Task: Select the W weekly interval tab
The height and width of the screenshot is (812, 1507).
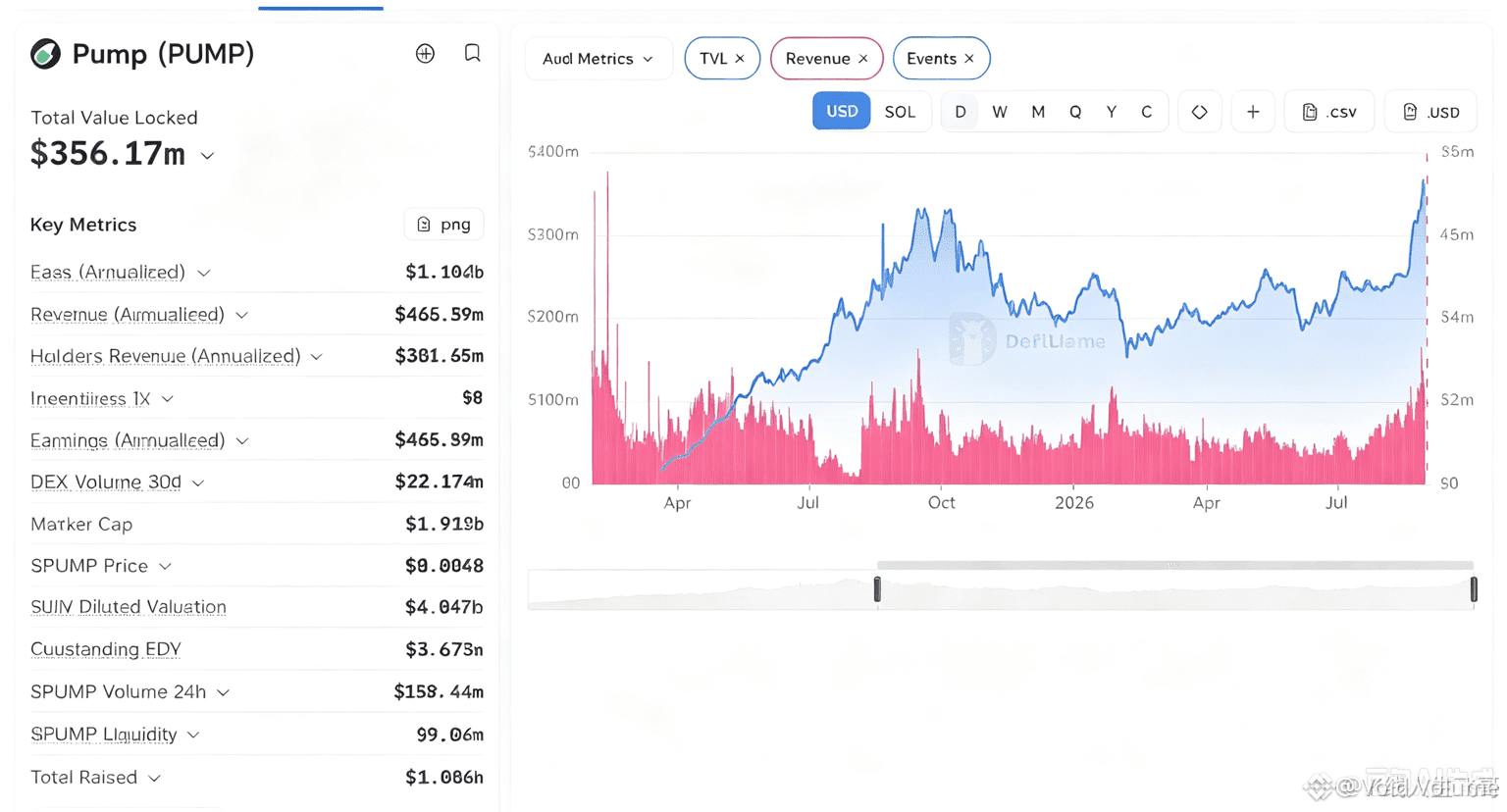Action: tap(1000, 112)
